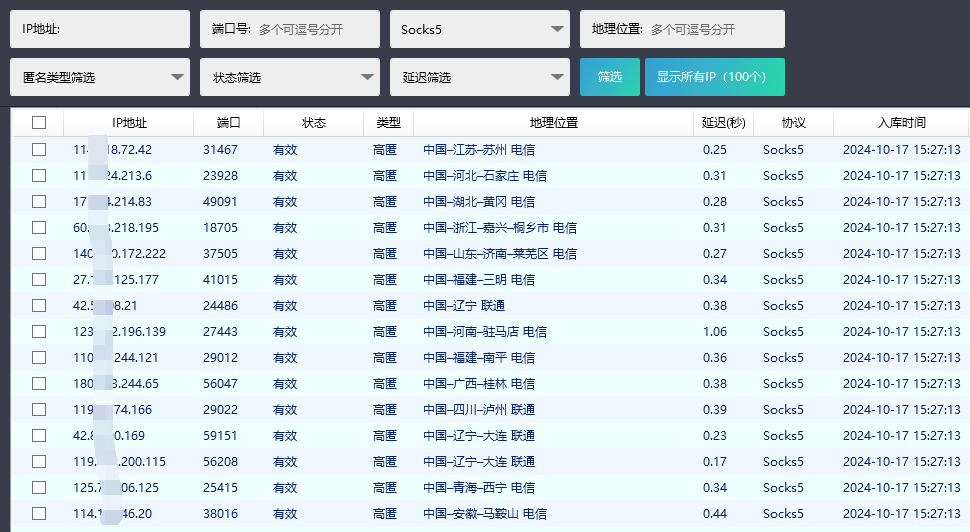This screenshot has width=970, height=532.
Task: Tick the checkbox for port 38016 row
Action: 39,514
